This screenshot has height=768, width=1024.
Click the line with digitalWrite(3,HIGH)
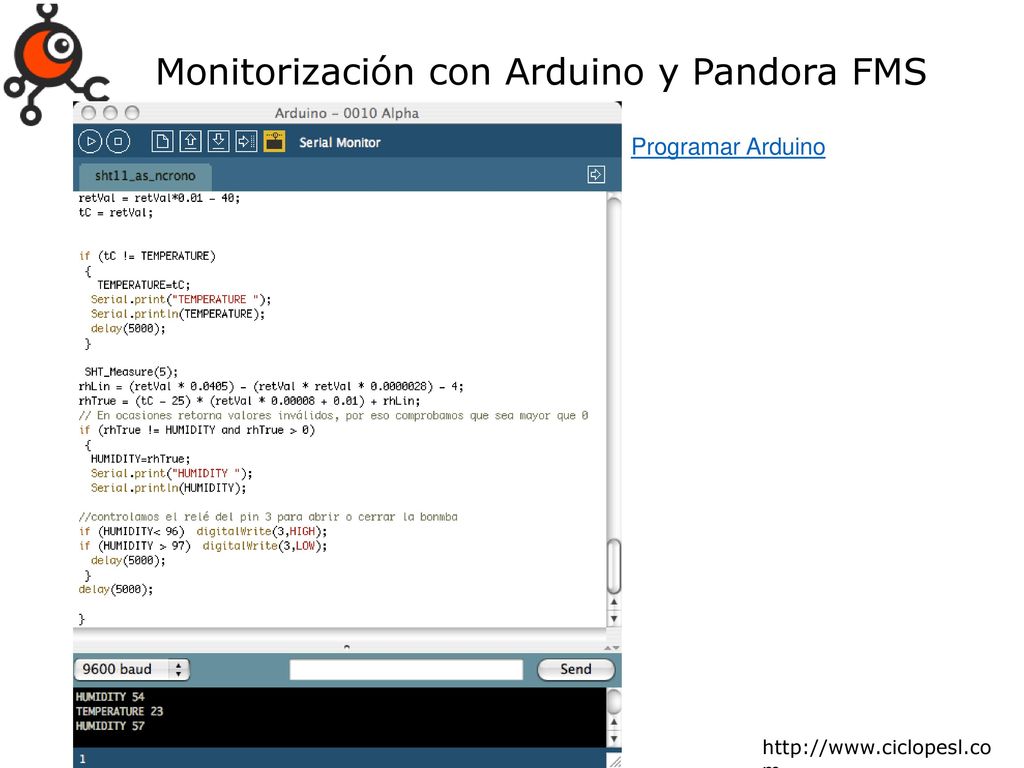tap(203, 532)
